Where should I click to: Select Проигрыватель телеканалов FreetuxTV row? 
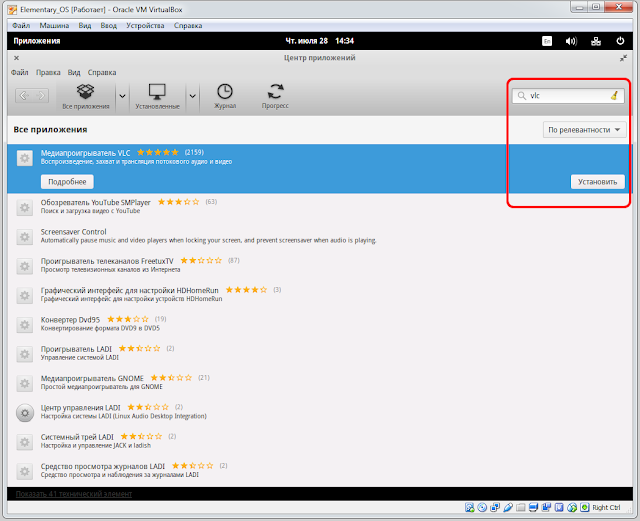point(320,266)
